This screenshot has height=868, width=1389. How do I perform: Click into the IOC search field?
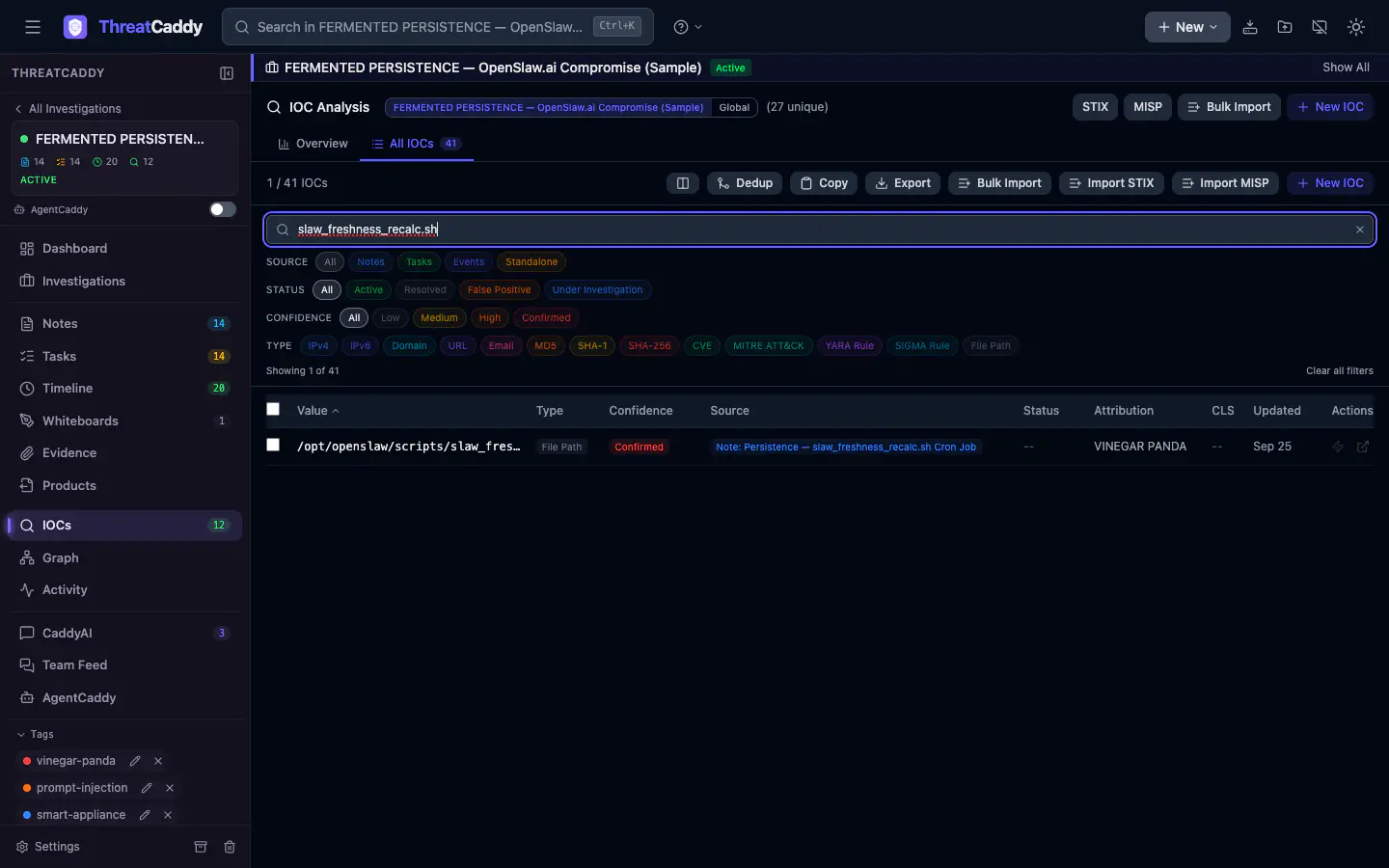click(x=820, y=230)
